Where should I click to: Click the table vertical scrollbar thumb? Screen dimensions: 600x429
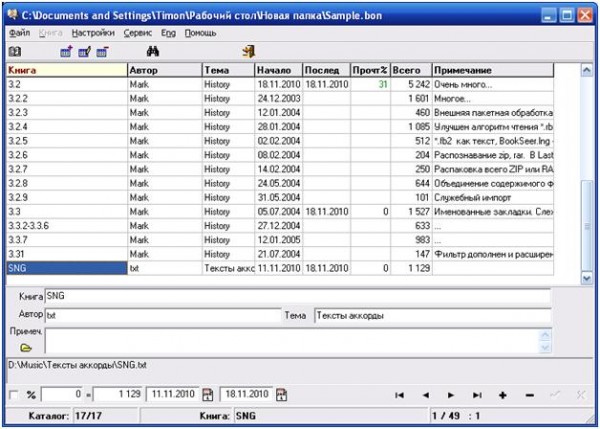[587, 226]
